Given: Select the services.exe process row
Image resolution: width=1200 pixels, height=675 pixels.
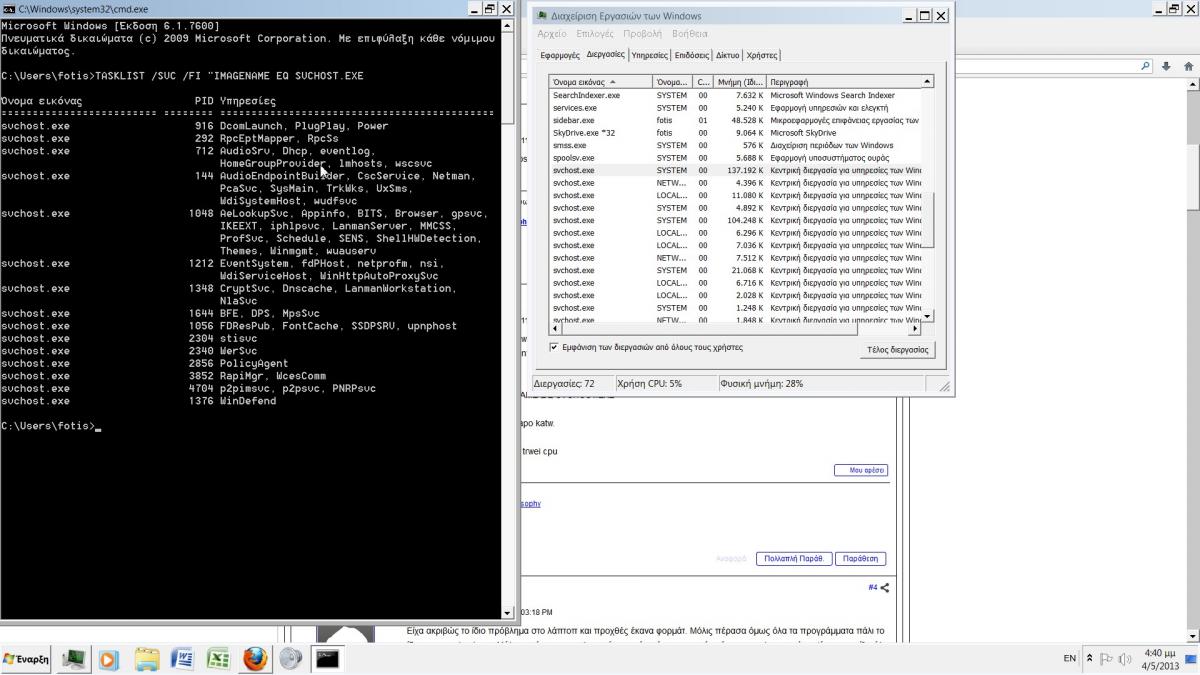Looking at the screenshot, I should click(735, 108).
